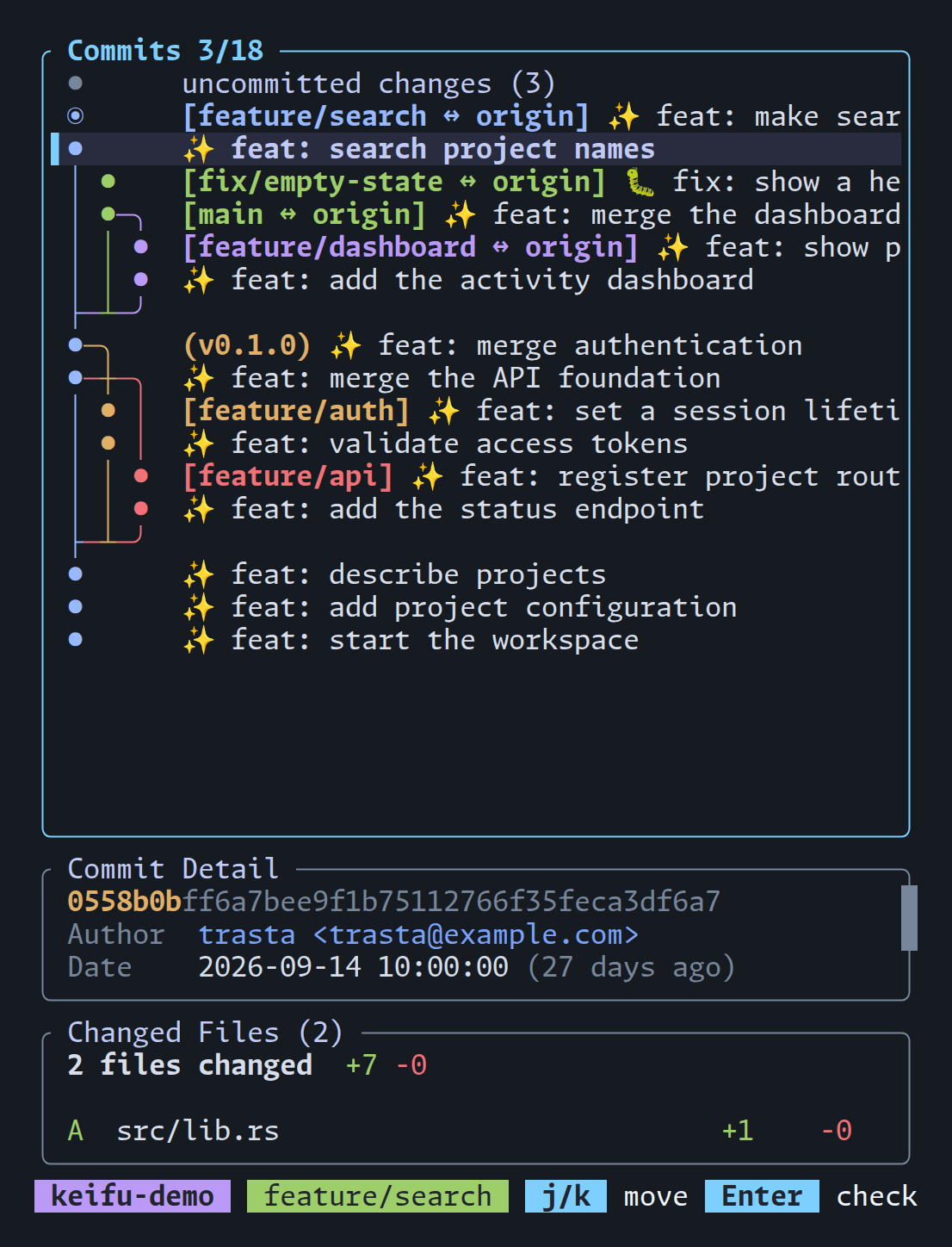
Task: Click the graph node of API foundation merge
Action: tap(76, 377)
